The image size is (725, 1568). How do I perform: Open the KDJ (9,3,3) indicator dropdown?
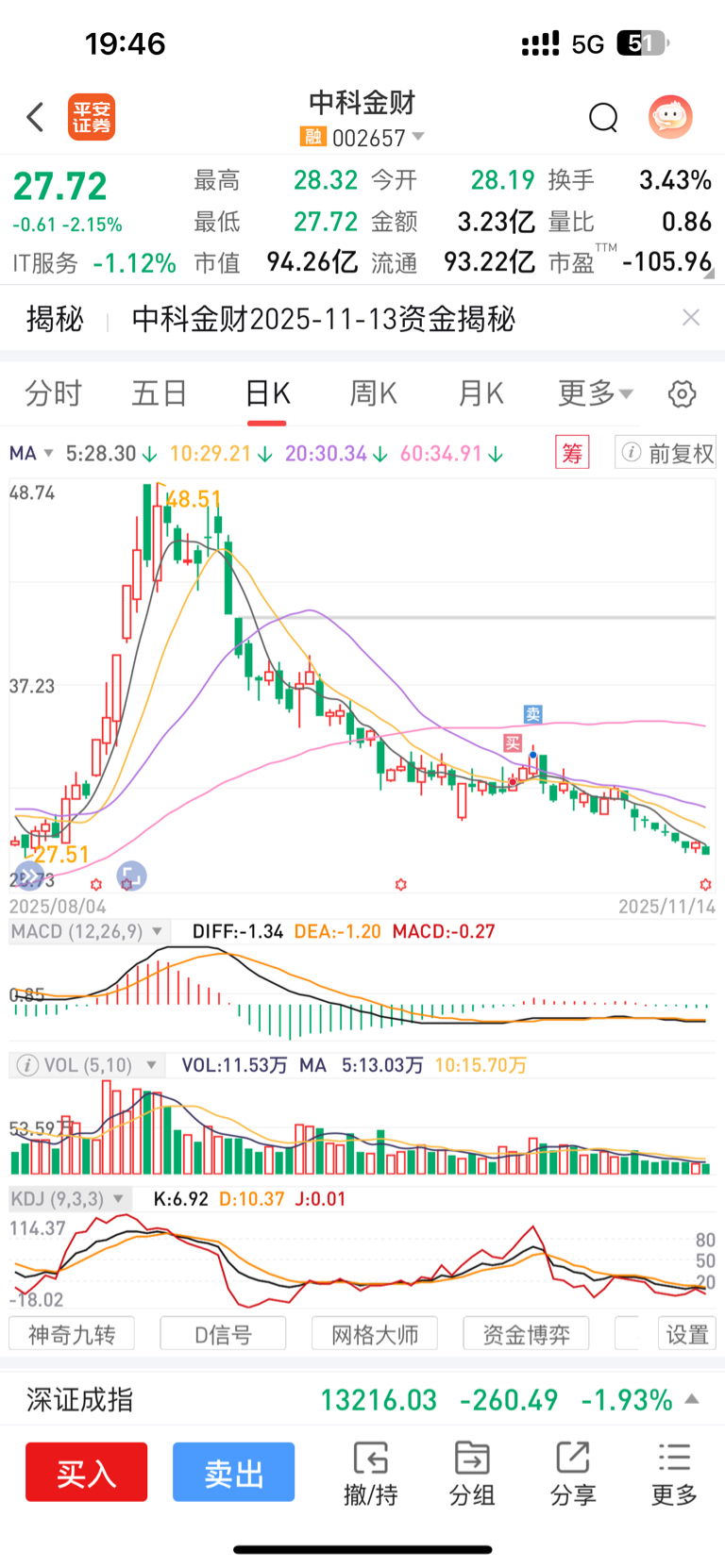pos(69,1199)
